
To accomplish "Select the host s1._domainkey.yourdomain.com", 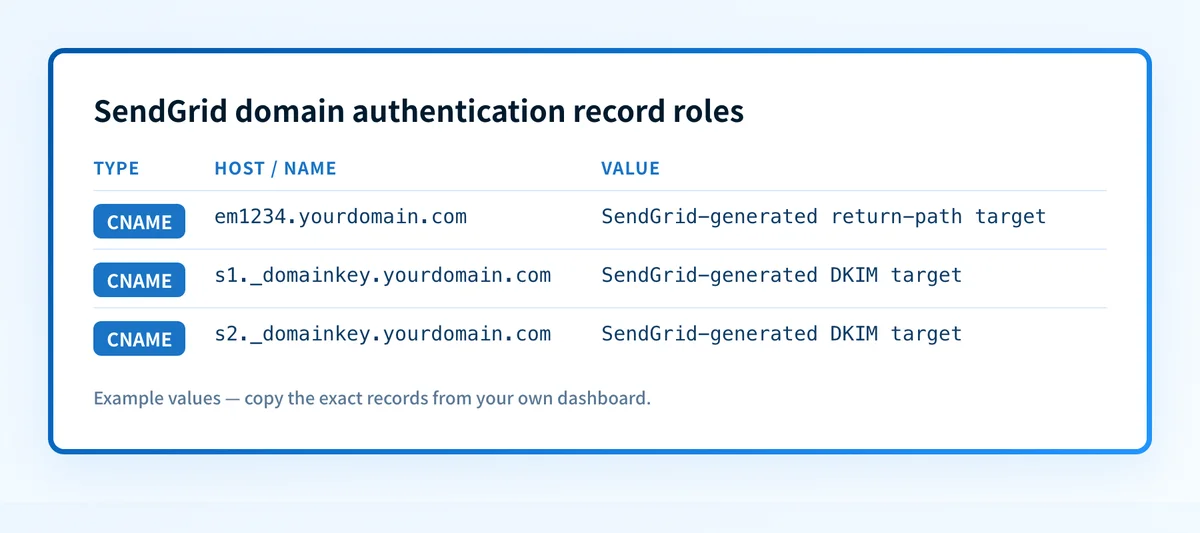I will click(383, 275).
